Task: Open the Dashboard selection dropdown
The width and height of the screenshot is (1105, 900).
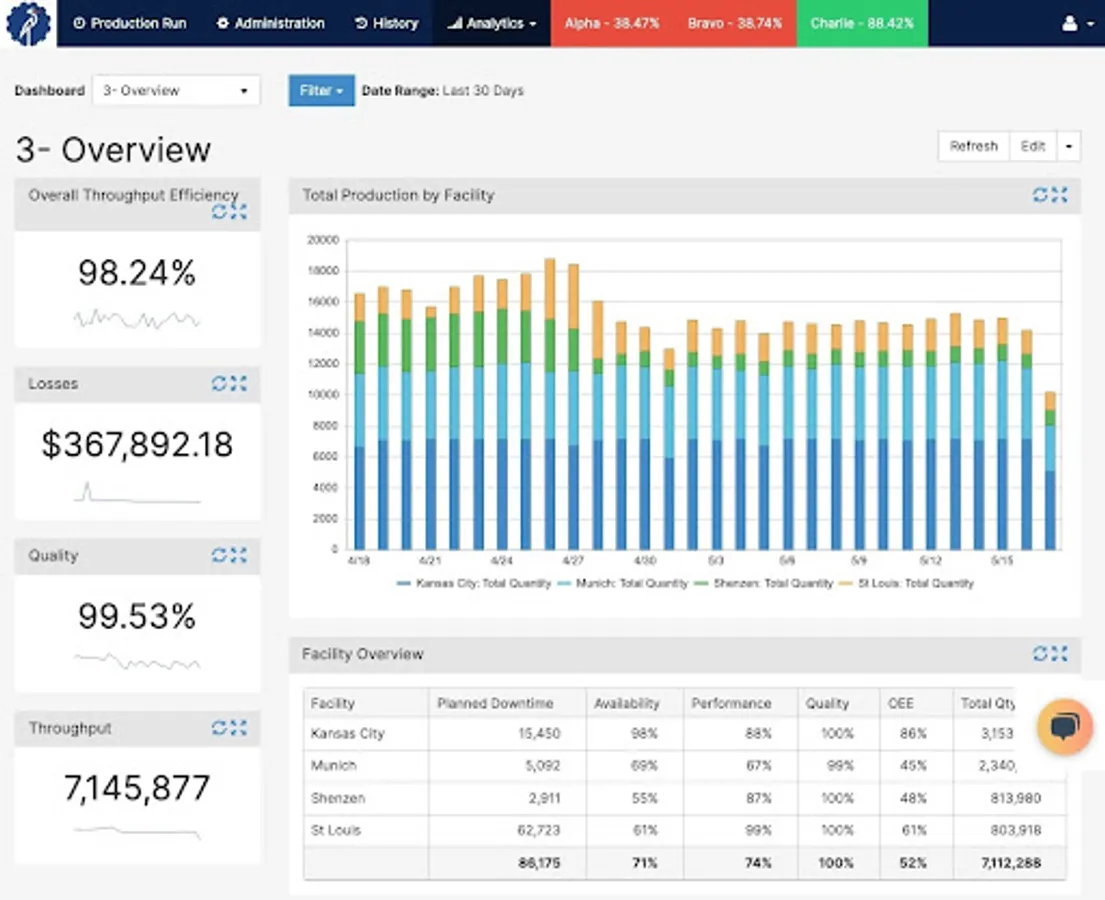Action: [x=175, y=91]
